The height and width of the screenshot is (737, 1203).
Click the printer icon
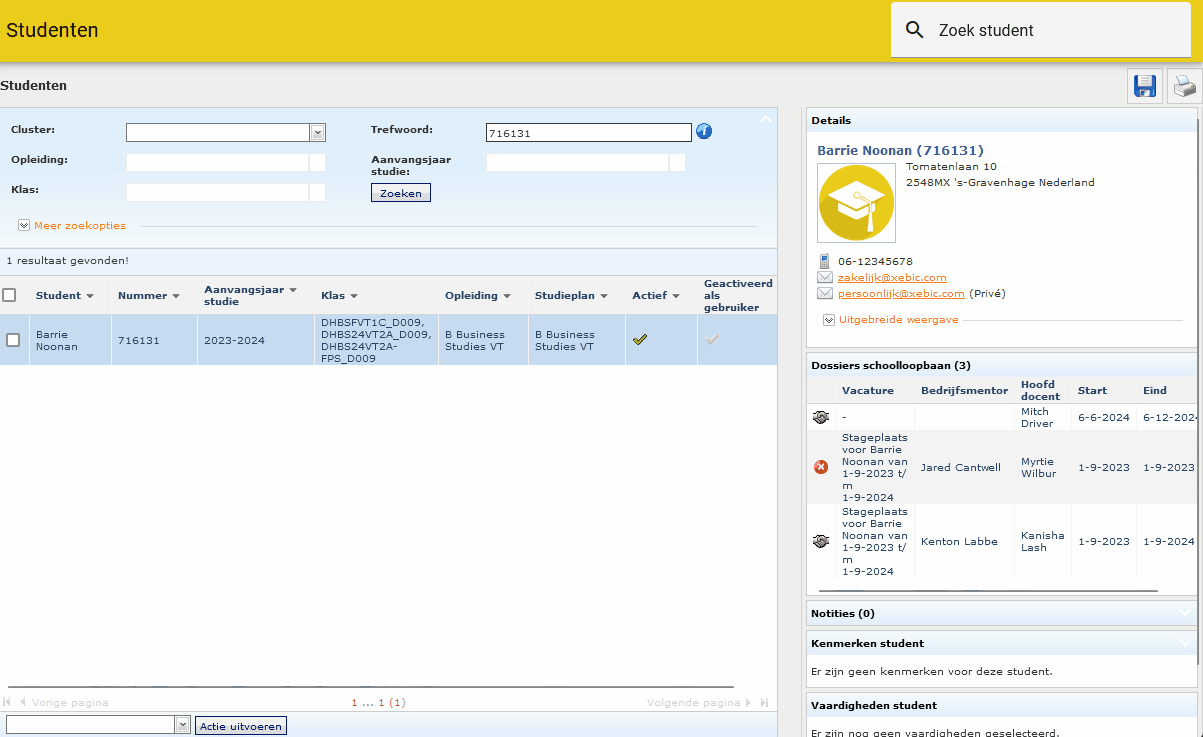point(1185,87)
